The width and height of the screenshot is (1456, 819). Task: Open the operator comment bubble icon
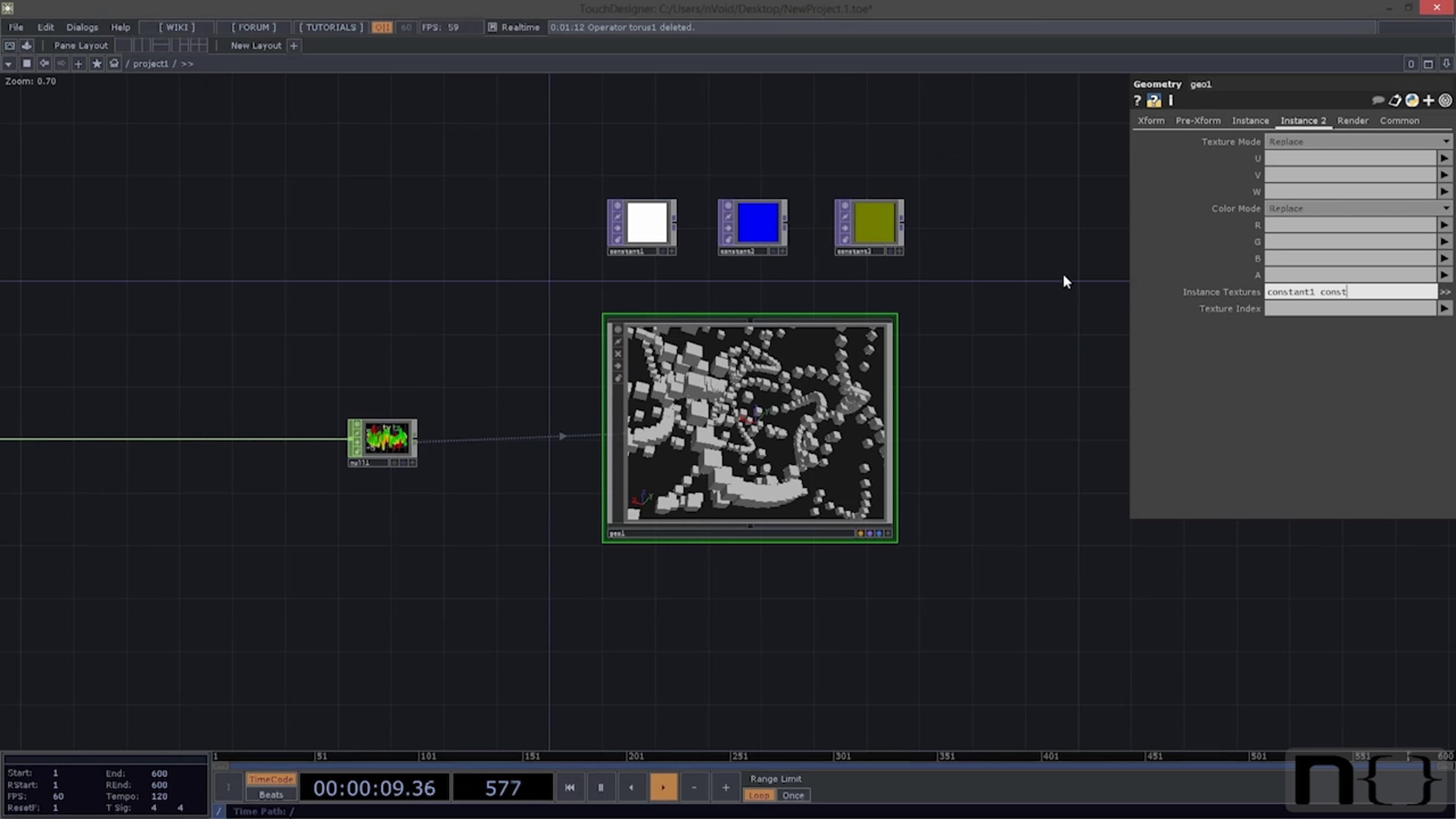tap(1378, 101)
